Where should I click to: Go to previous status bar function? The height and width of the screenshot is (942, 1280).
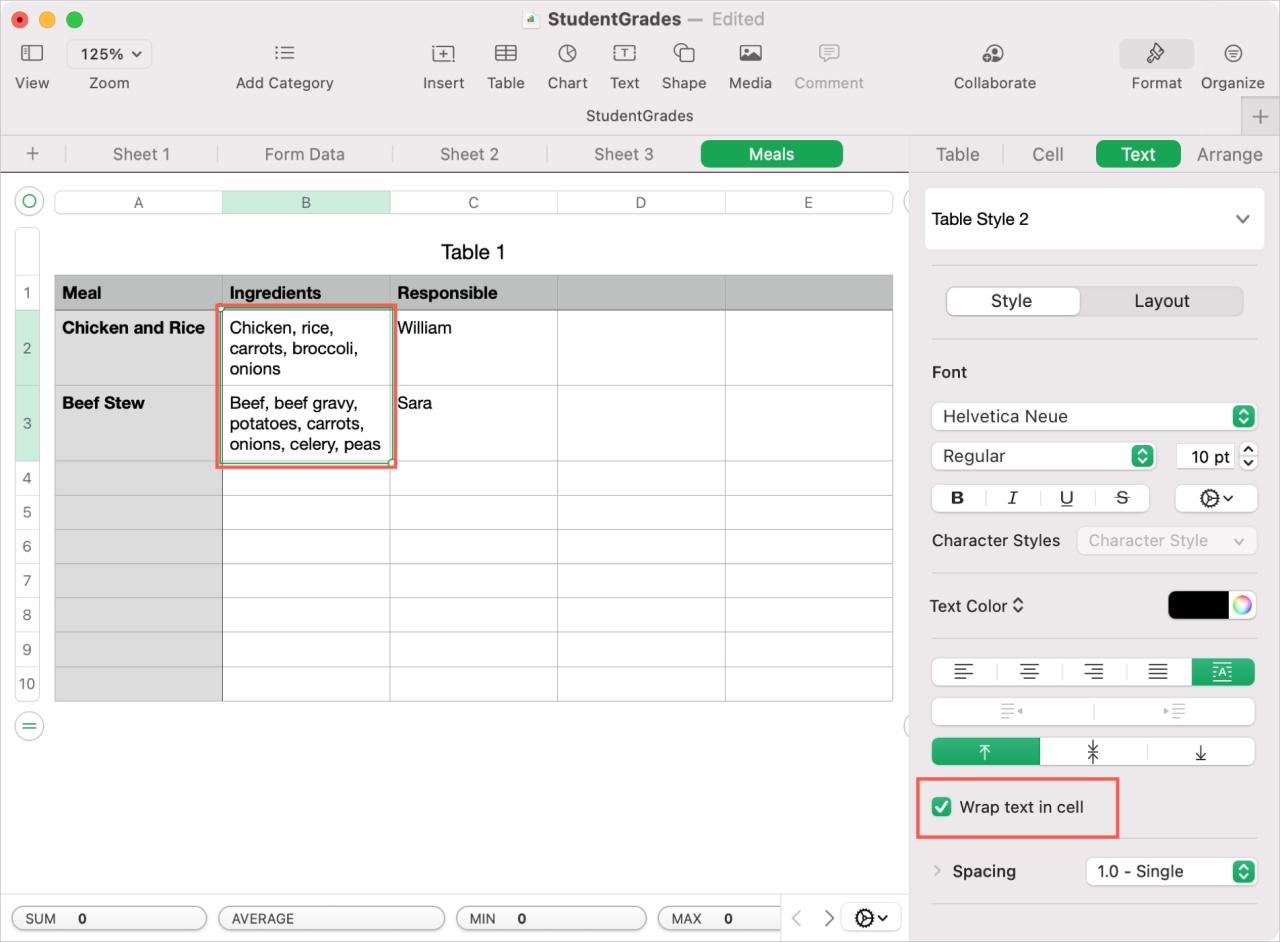797,918
